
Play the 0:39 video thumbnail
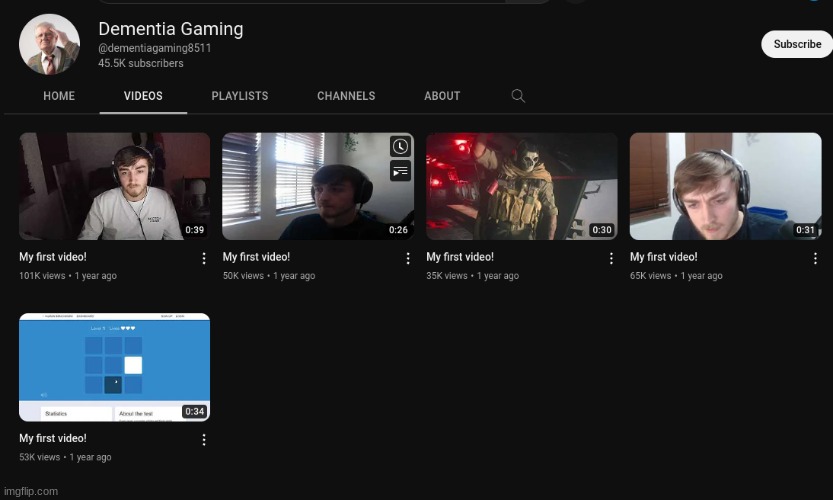click(114, 186)
